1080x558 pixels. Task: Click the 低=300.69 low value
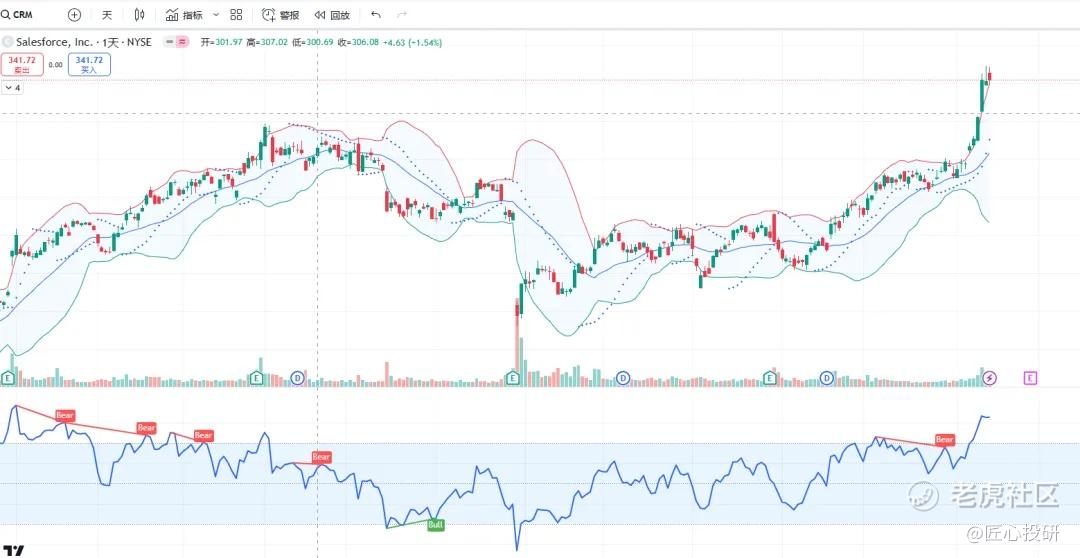(313, 43)
